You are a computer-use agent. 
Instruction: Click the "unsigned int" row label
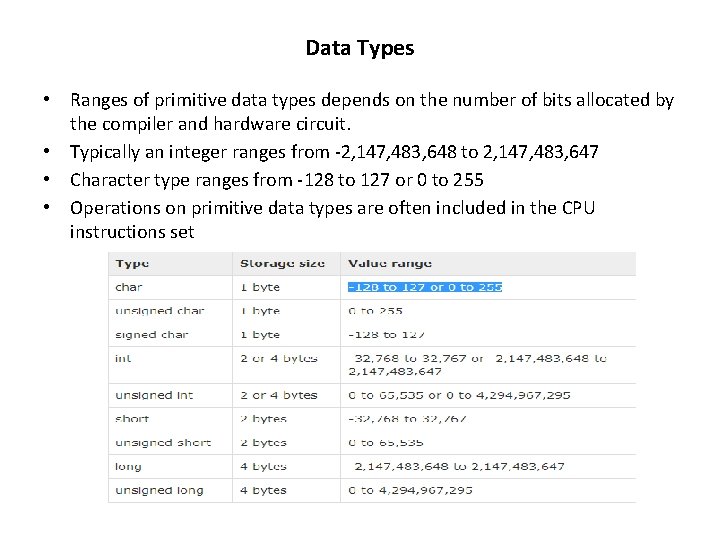[156, 395]
